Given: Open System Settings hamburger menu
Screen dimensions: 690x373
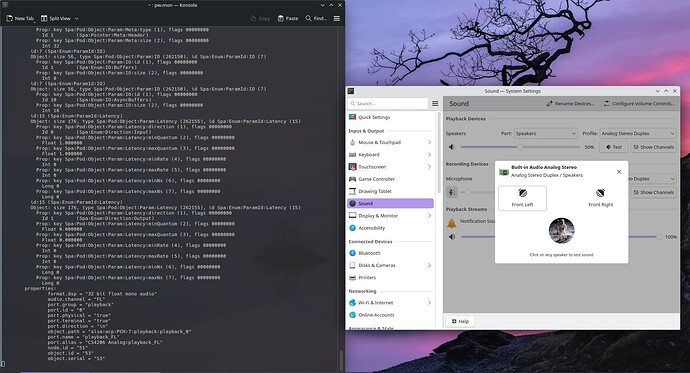Looking at the screenshot, I should (435, 103).
